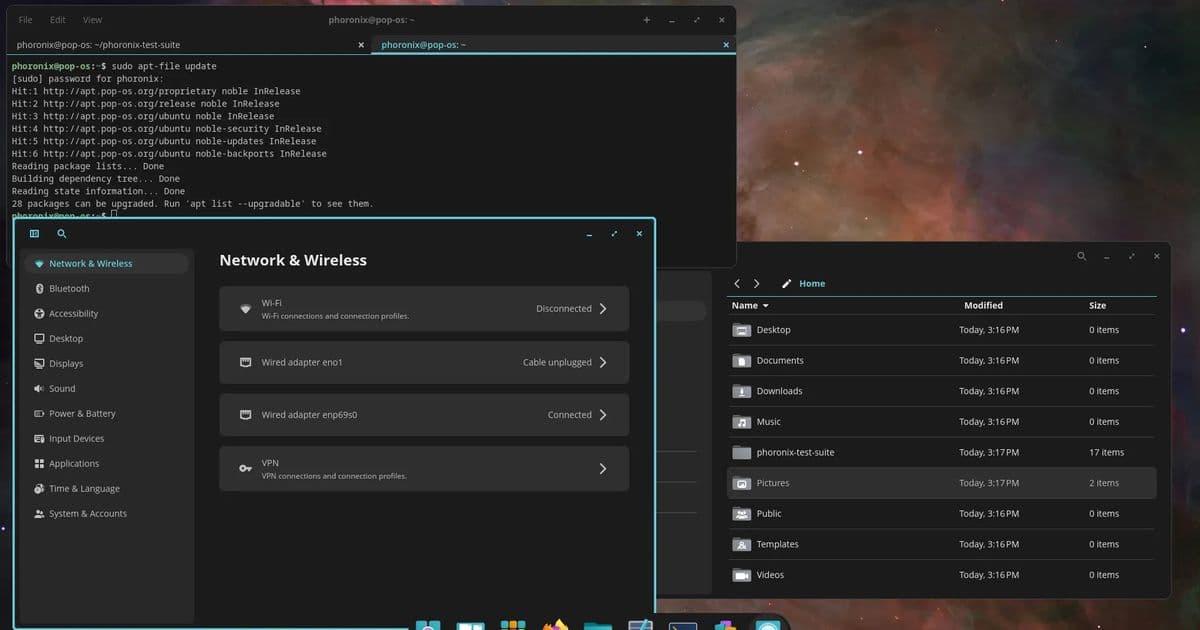Click the edit path pencil icon
1200x630 pixels.
(786, 283)
